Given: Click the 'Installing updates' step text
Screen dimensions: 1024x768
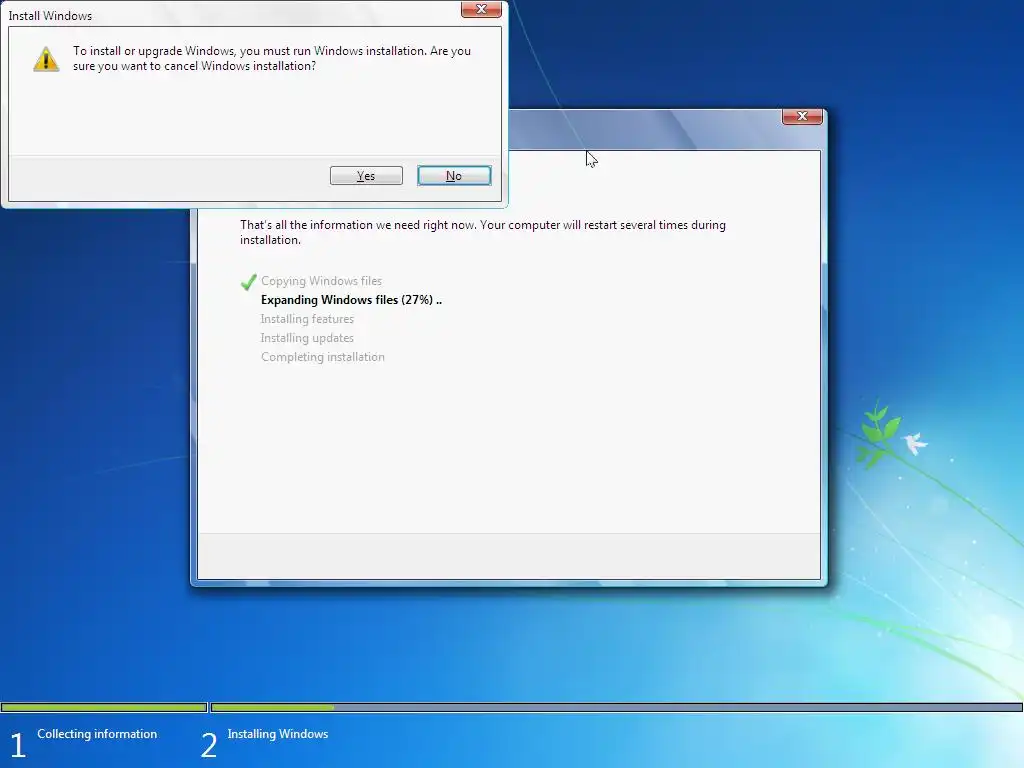Looking at the screenshot, I should click(x=307, y=338).
